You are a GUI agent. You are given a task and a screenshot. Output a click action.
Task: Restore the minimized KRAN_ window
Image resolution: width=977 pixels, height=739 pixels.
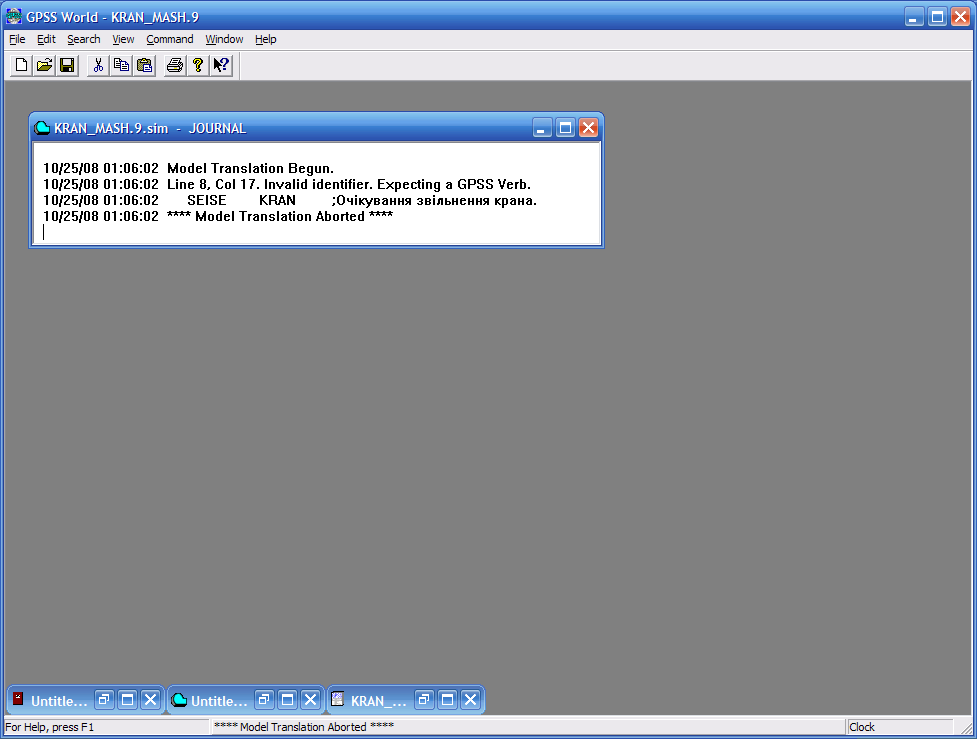(424, 700)
